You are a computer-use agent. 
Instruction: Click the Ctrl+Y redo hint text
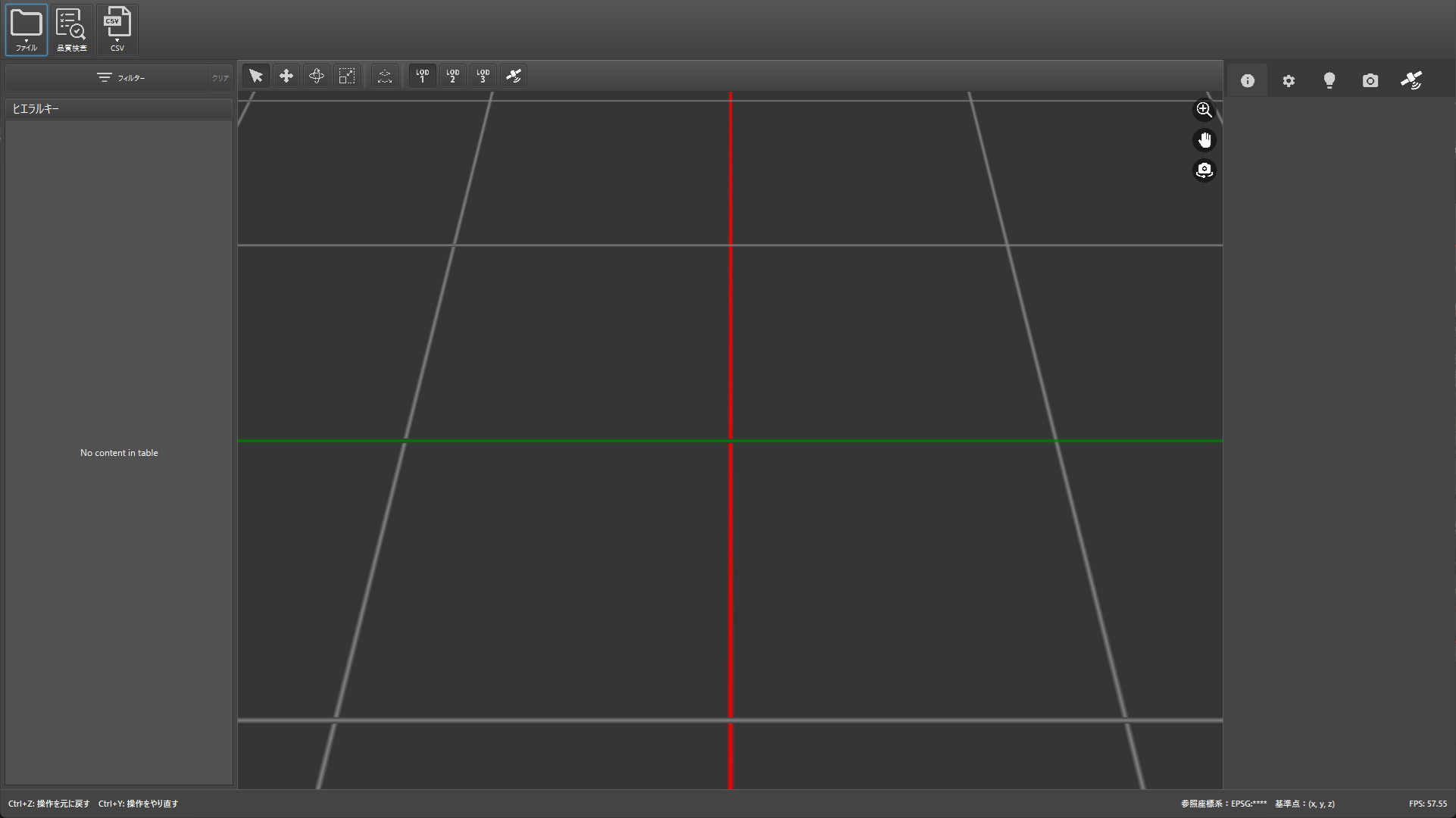(138, 804)
